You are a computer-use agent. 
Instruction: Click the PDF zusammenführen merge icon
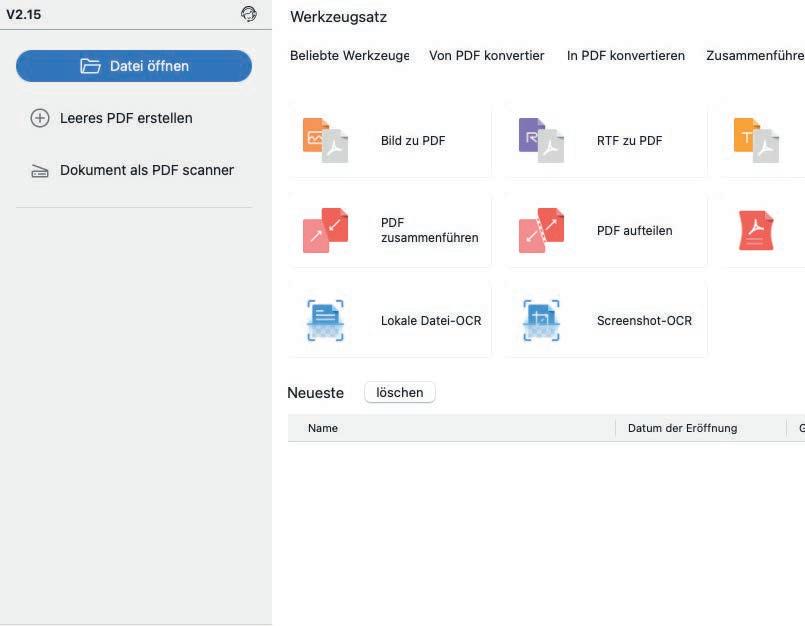coord(325,230)
